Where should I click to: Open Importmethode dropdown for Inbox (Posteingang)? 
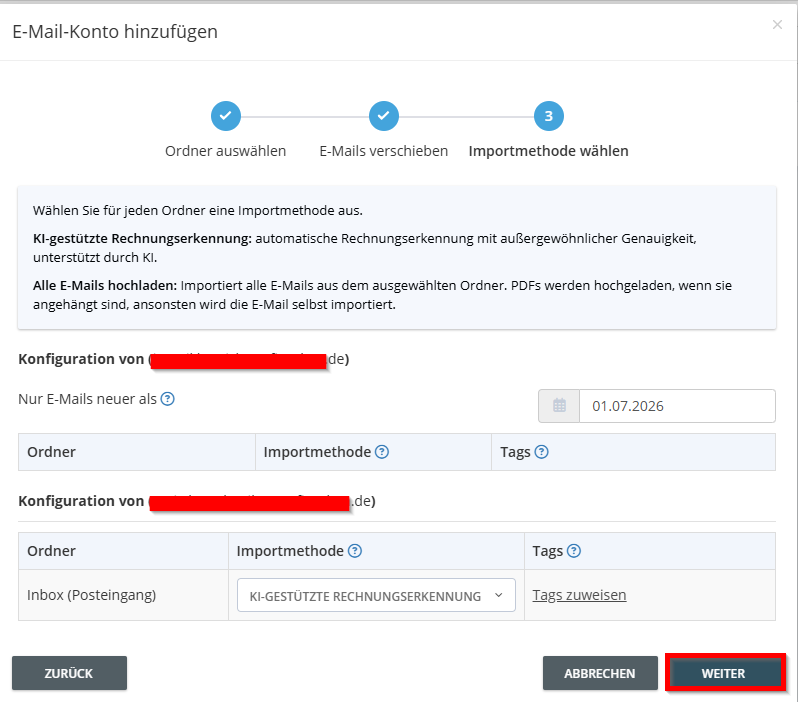376,595
